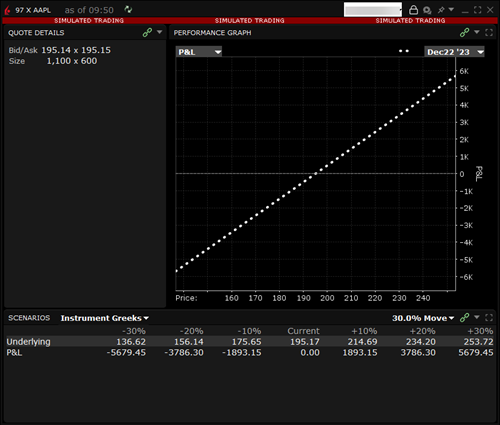Click P&L value 5679.45
This screenshot has height=425, width=500.
point(476,352)
